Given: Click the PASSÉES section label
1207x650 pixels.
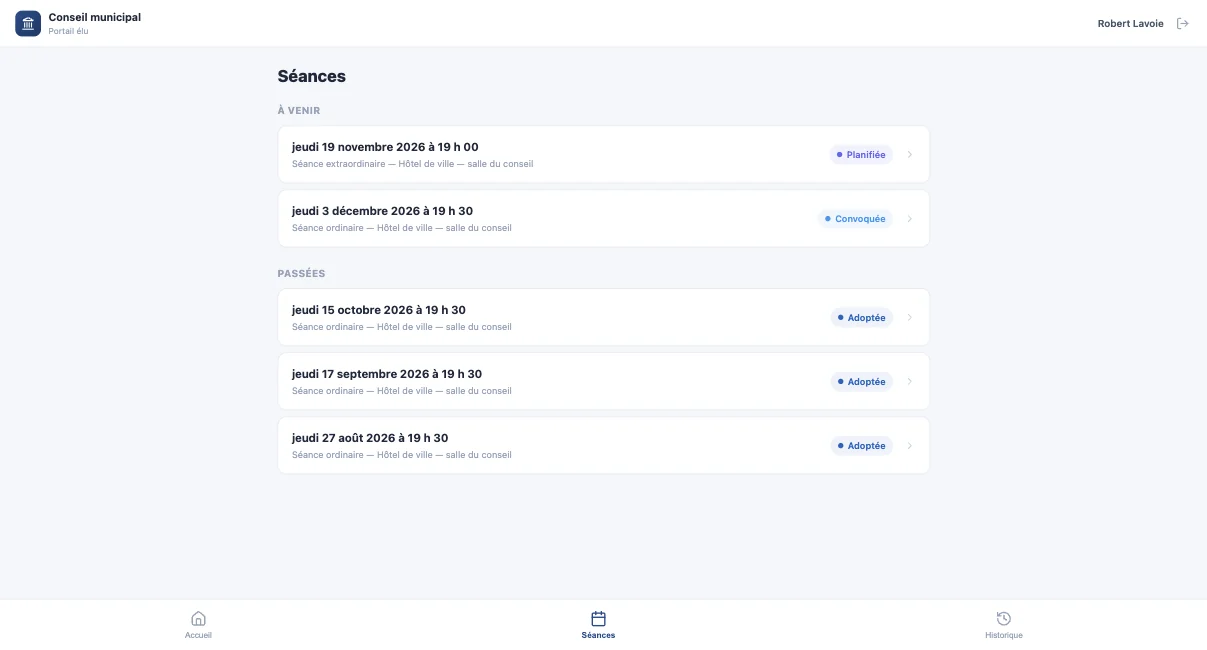Looking at the screenshot, I should point(301,273).
